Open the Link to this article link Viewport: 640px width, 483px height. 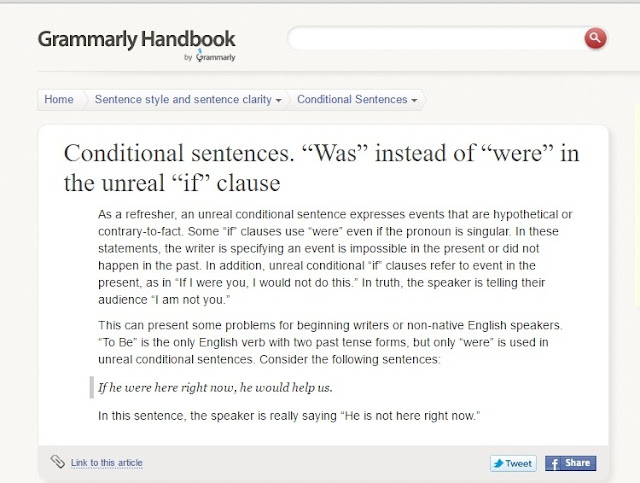pos(106,462)
